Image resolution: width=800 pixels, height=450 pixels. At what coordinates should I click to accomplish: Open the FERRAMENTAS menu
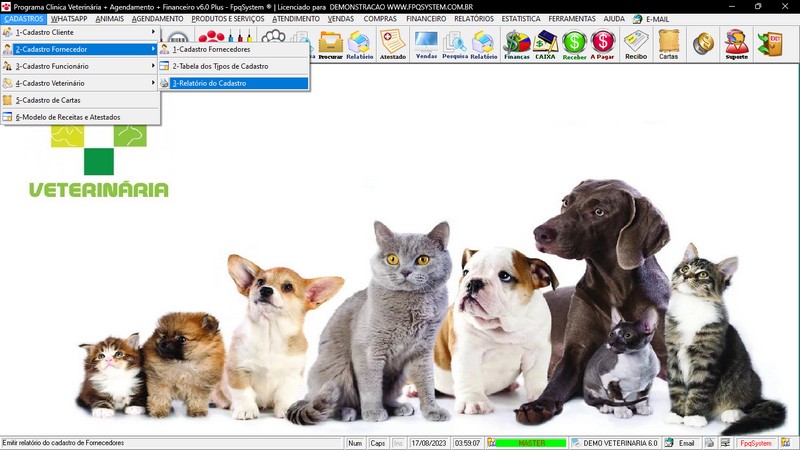click(x=572, y=19)
